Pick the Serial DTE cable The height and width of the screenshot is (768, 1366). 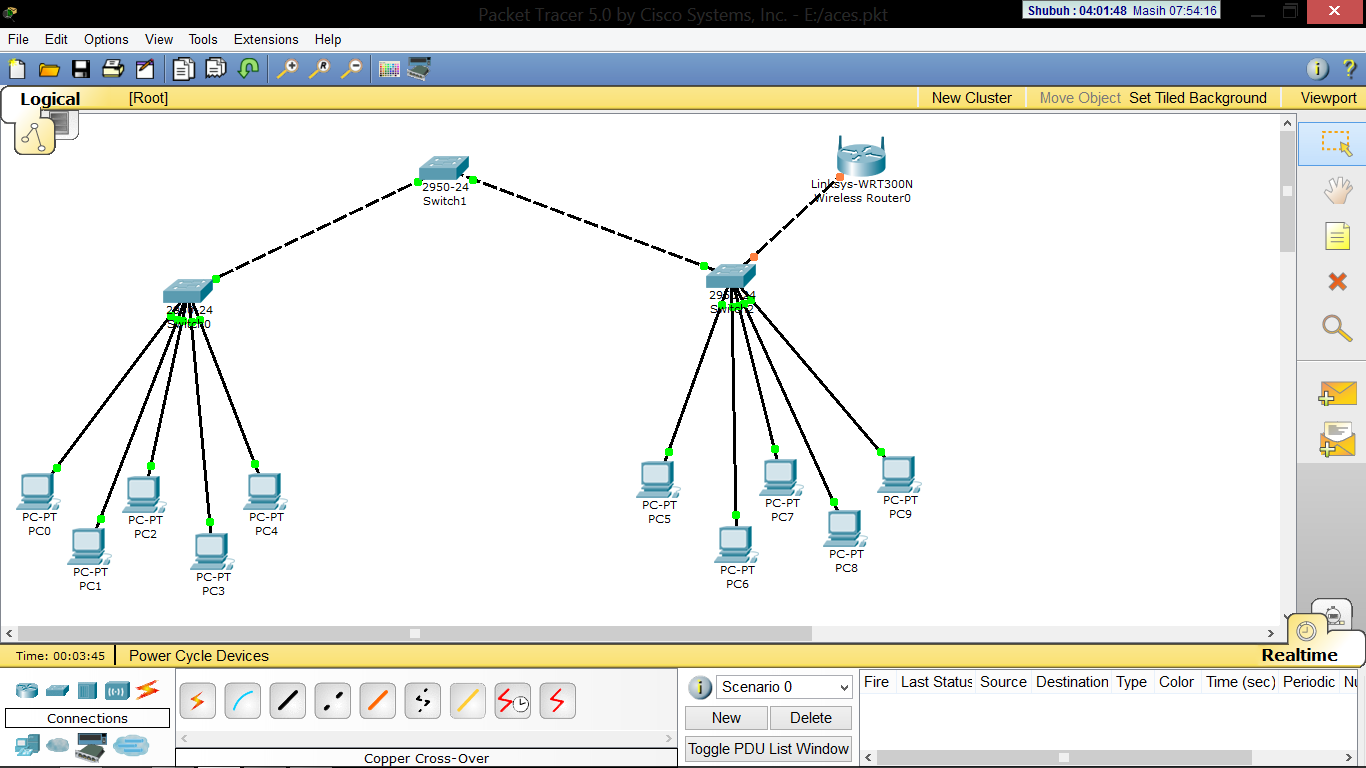557,701
